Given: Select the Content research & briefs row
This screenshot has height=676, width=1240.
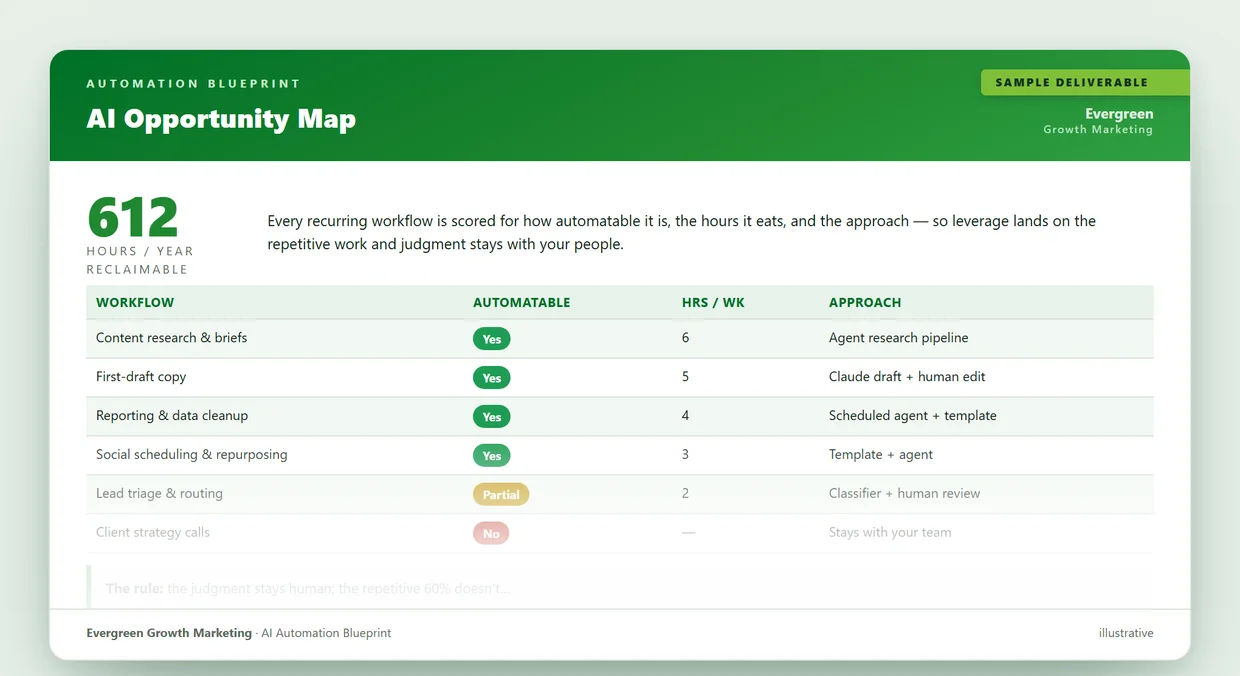Looking at the screenshot, I should pos(620,338).
